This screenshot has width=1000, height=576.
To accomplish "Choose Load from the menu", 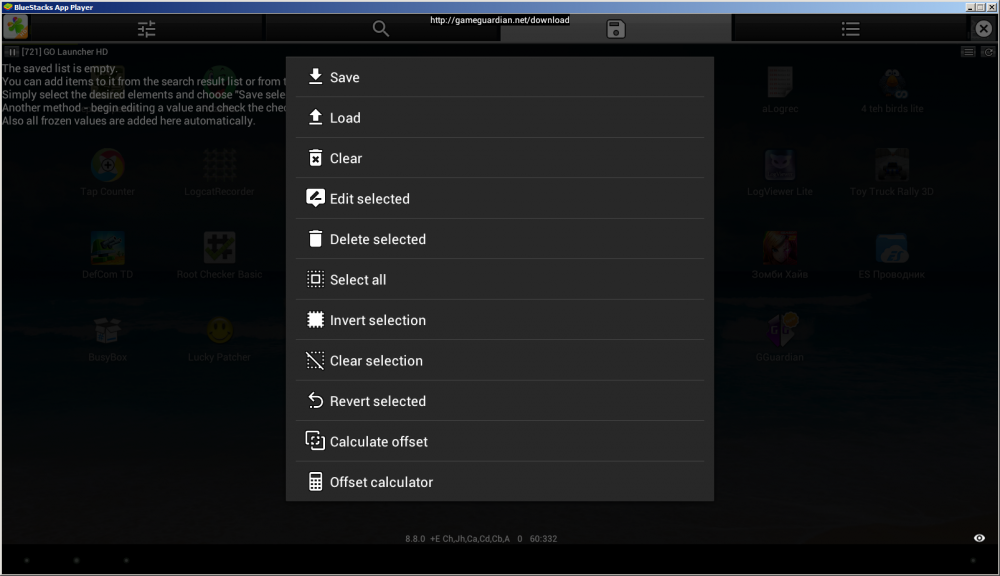I will point(345,118).
